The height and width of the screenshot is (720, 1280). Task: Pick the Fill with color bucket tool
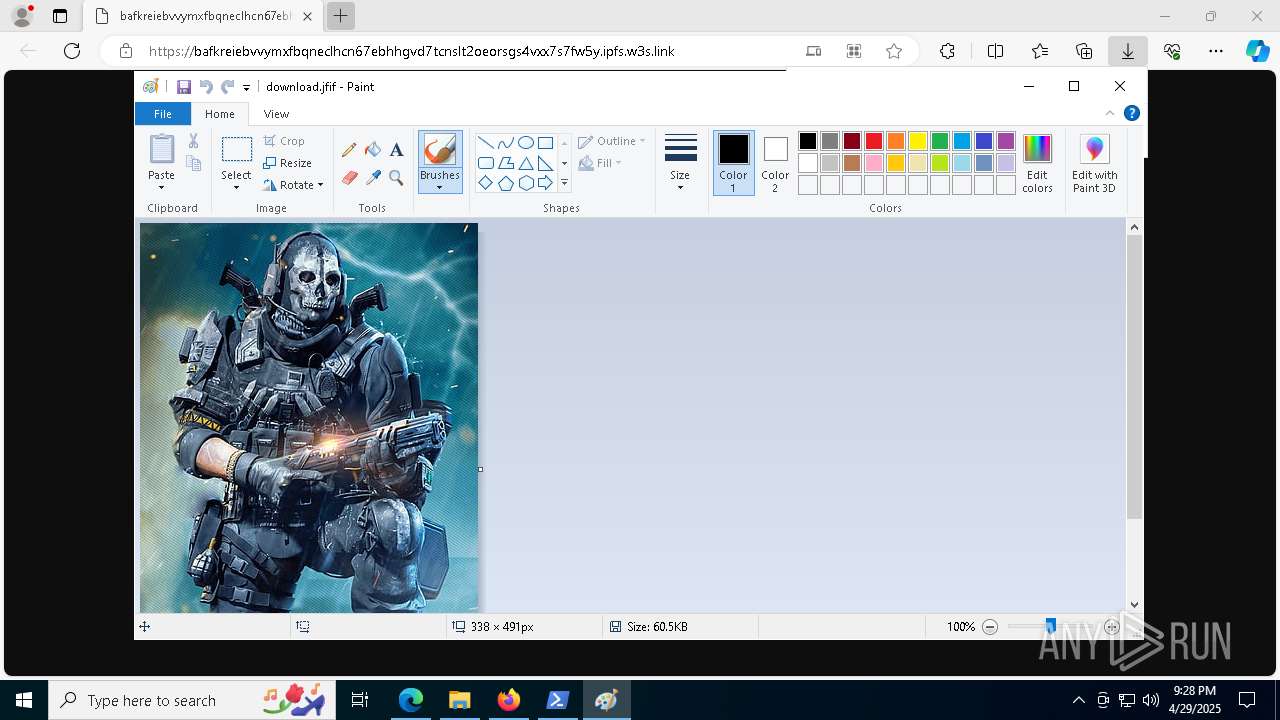(x=373, y=150)
